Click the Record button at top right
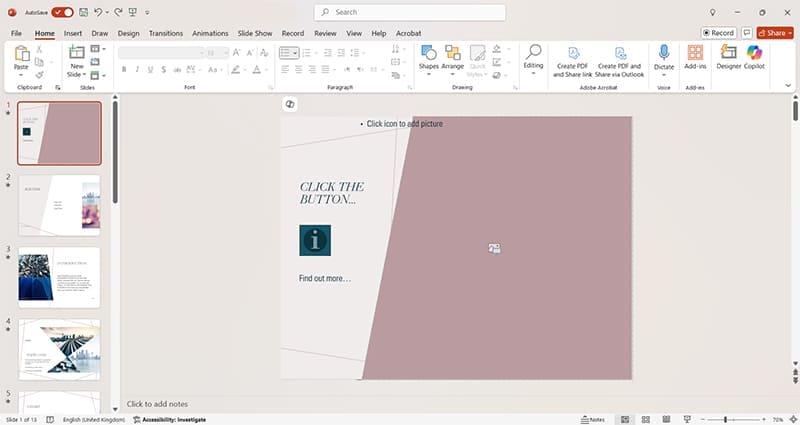Viewport: 800px width, 425px height. [x=718, y=33]
